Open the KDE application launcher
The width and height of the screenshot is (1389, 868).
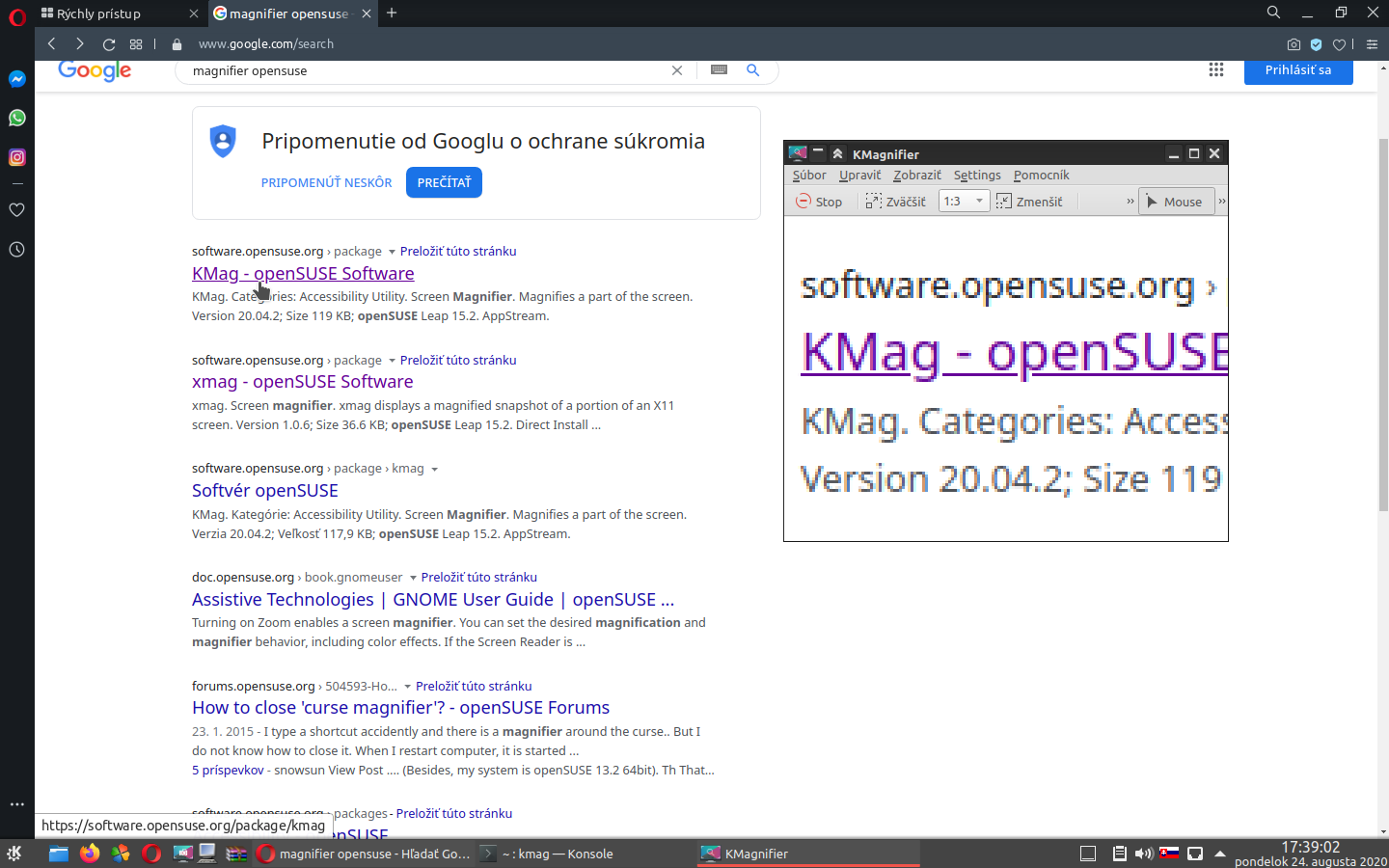[14, 854]
